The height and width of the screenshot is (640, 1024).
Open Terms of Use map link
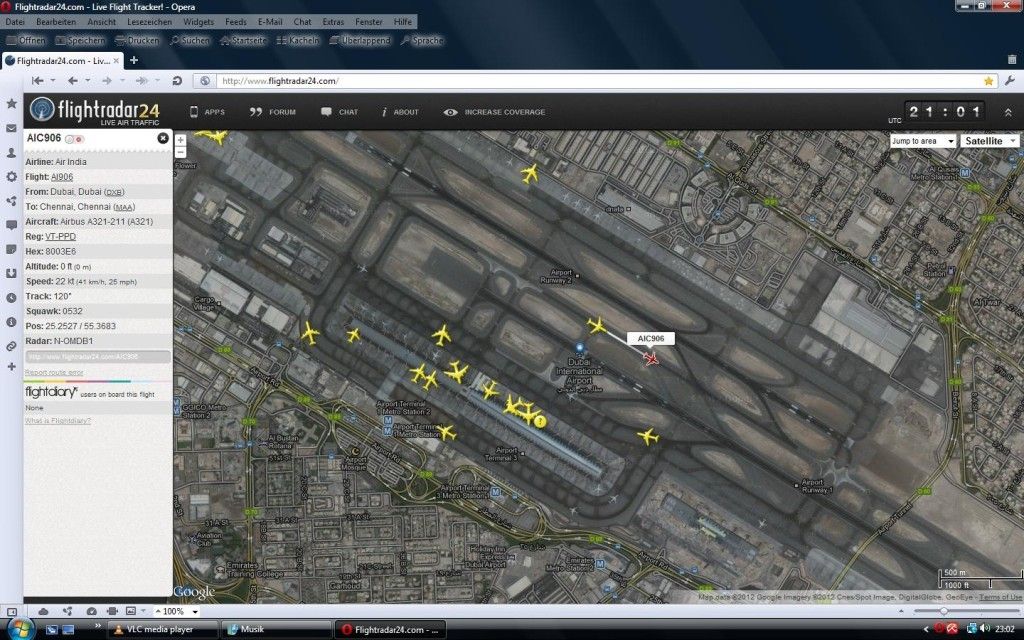click(1000, 597)
